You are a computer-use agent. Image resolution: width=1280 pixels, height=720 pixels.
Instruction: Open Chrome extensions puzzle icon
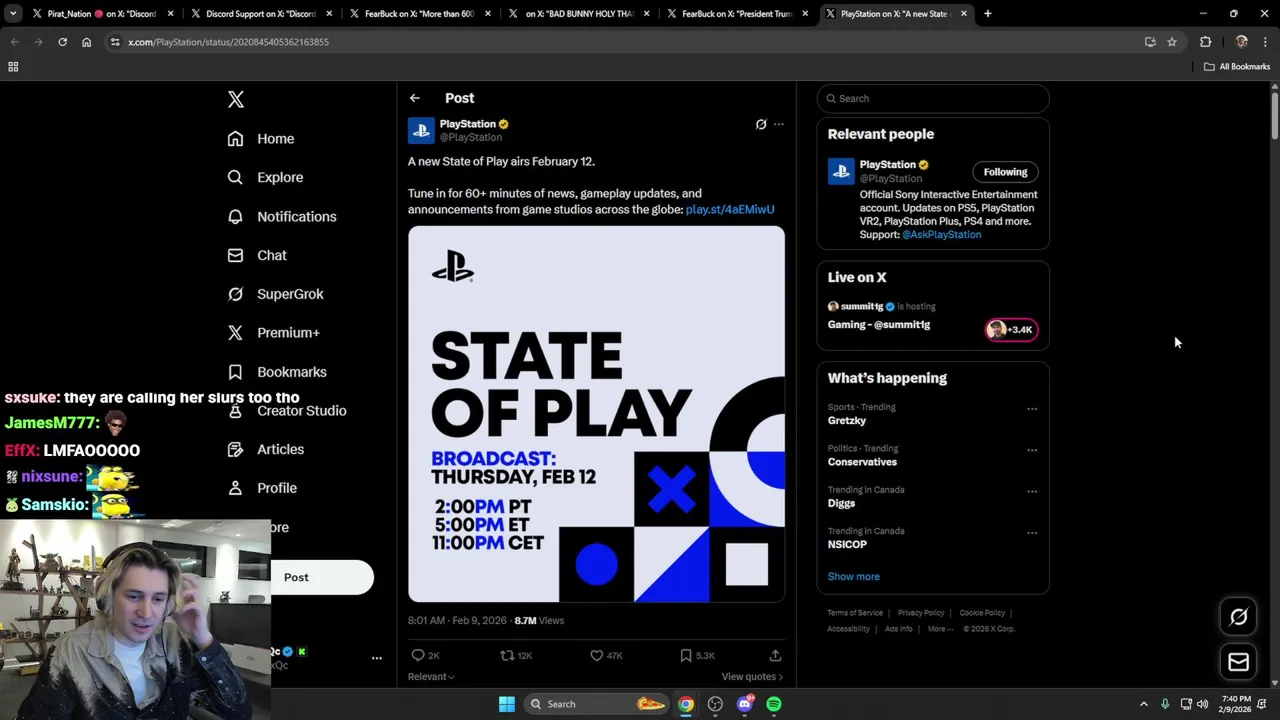point(1205,42)
